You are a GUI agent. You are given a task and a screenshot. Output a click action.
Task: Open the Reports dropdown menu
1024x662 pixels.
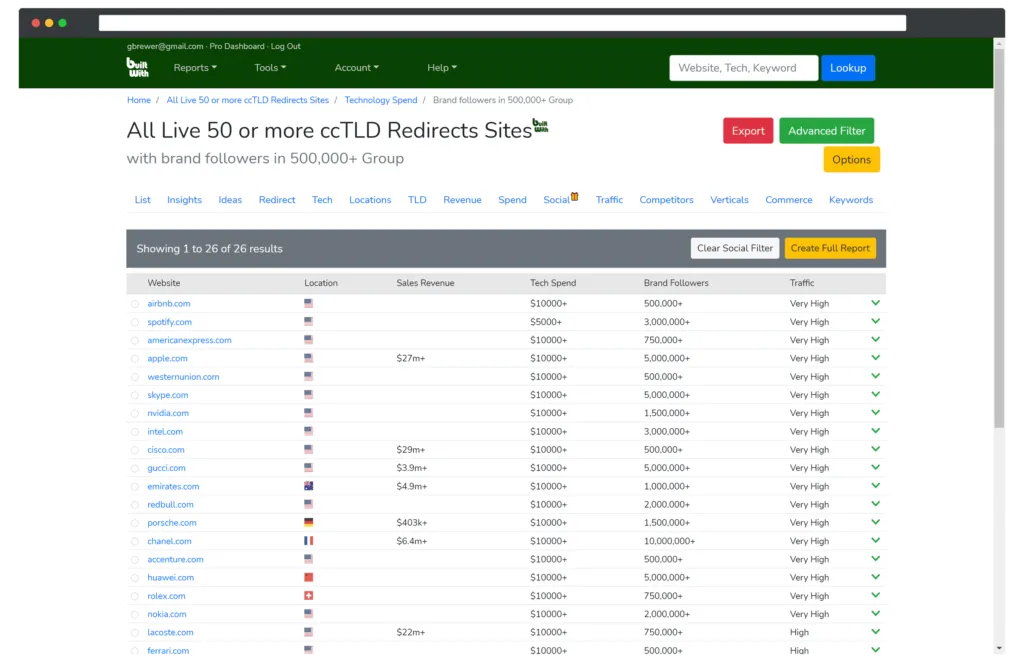point(194,68)
